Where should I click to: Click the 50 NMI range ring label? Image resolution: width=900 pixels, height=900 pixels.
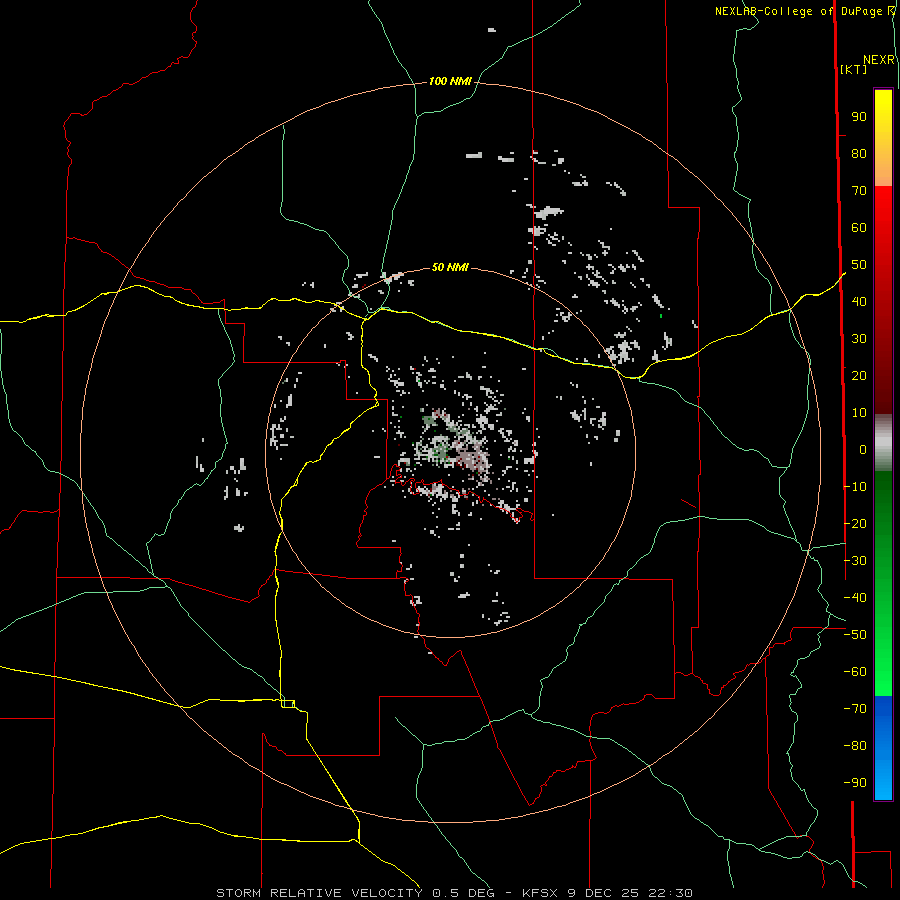point(450,267)
